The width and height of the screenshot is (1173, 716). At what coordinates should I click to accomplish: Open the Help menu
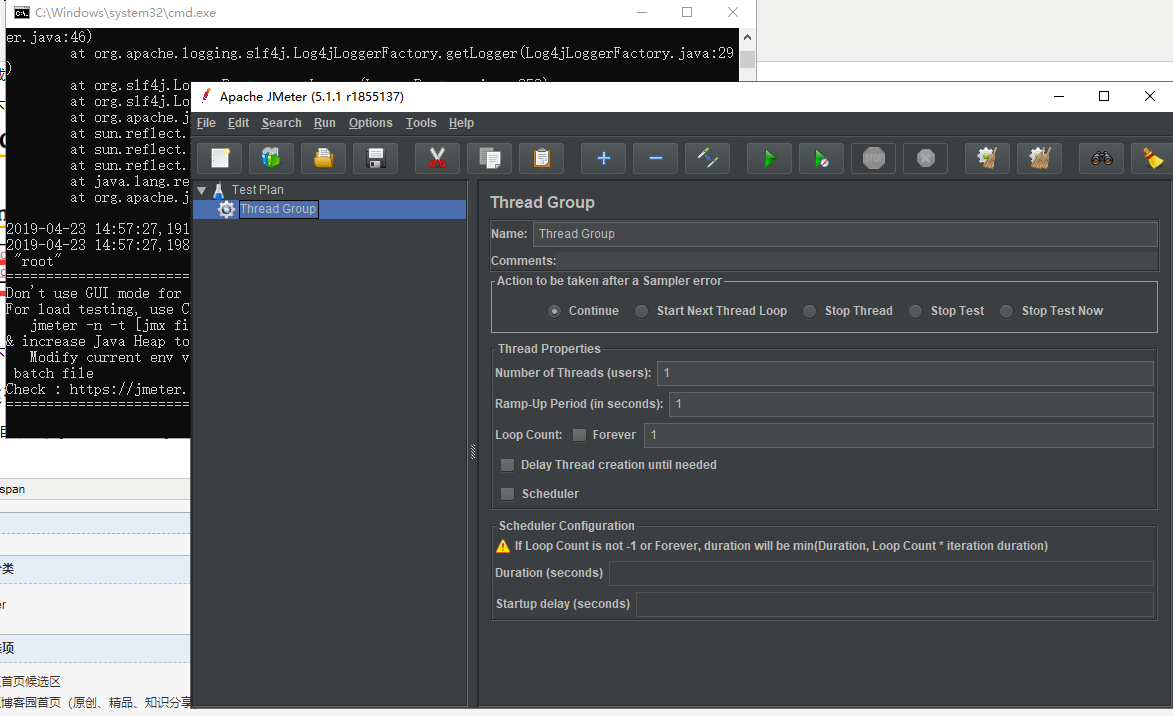[461, 123]
